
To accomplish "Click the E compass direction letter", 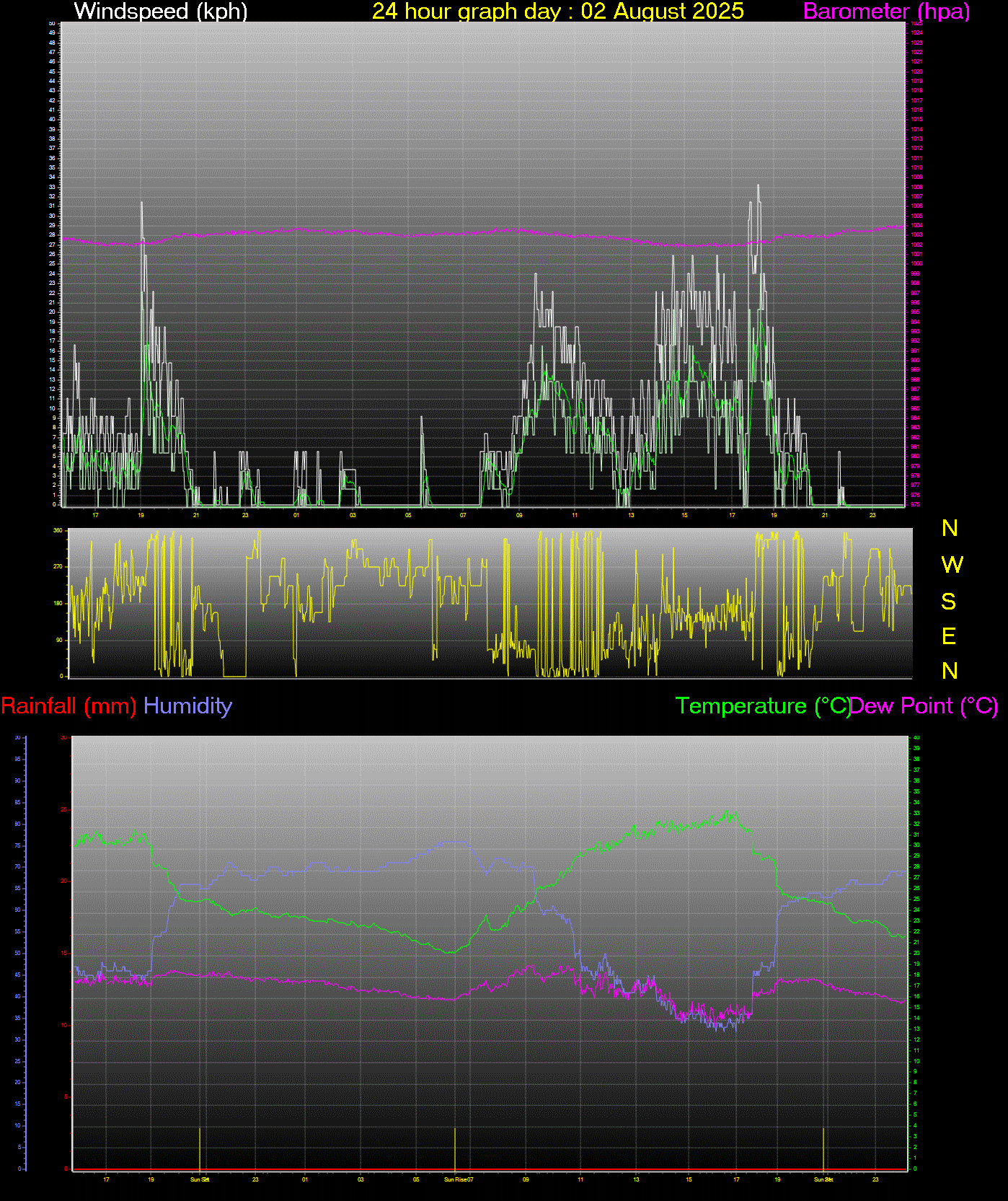I will pos(949,636).
